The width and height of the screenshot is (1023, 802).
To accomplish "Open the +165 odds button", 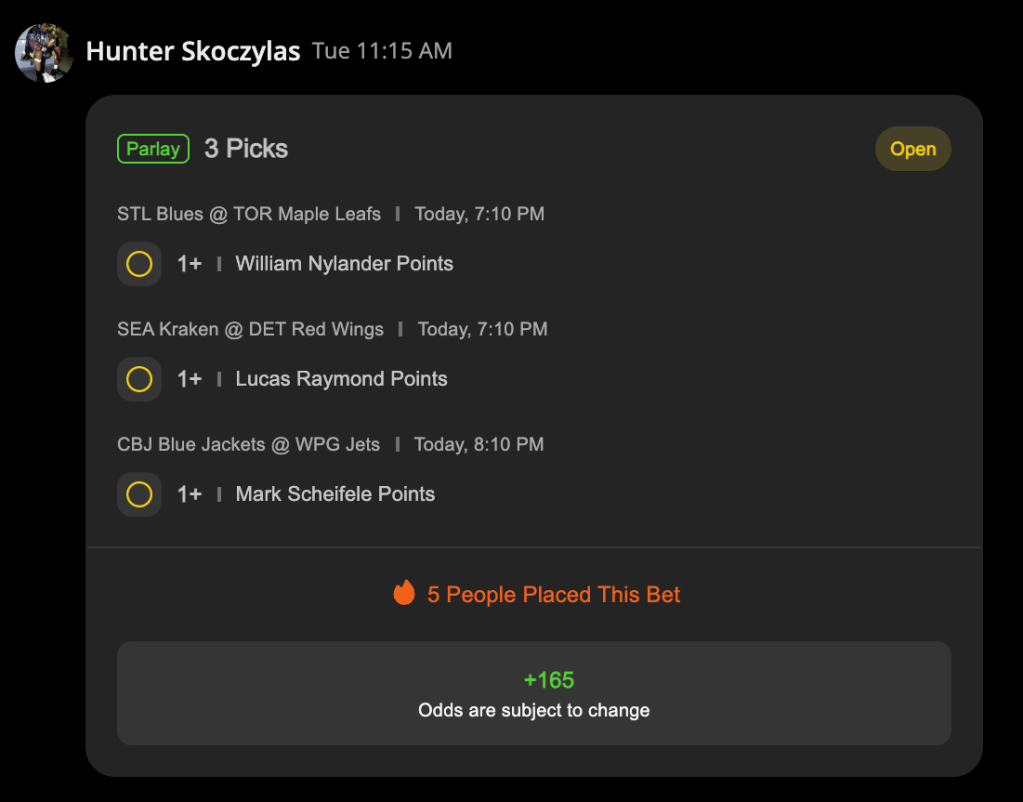I will click(x=534, y=693).
